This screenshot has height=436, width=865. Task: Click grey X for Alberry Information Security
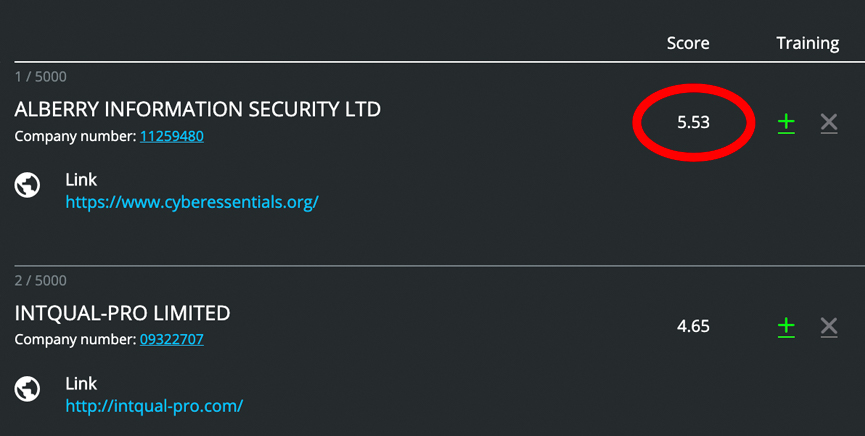tap(829, 123)
